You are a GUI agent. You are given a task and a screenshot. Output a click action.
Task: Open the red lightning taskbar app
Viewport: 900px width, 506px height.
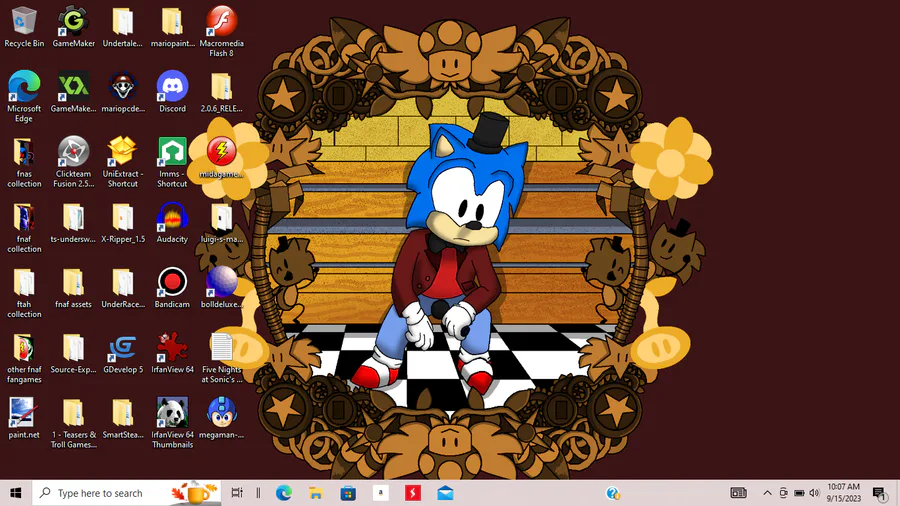(413, 493)
